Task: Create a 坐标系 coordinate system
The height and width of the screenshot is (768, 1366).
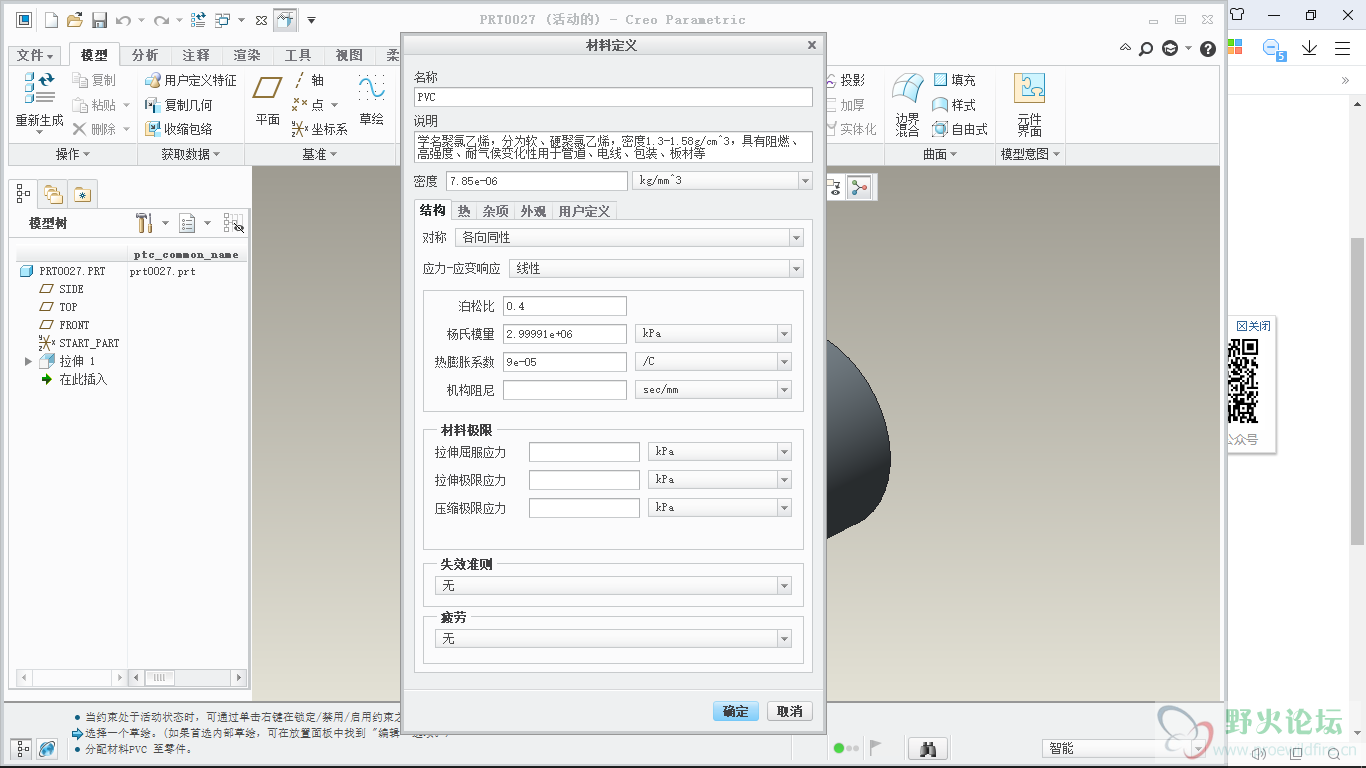Action: 319,129
